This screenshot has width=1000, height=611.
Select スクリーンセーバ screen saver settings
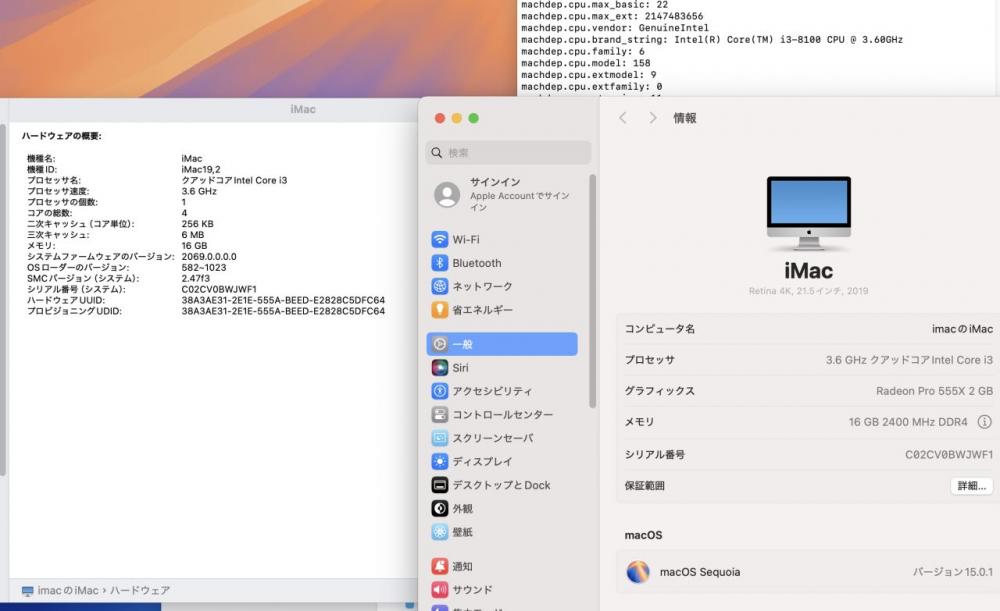coord(492,438)
